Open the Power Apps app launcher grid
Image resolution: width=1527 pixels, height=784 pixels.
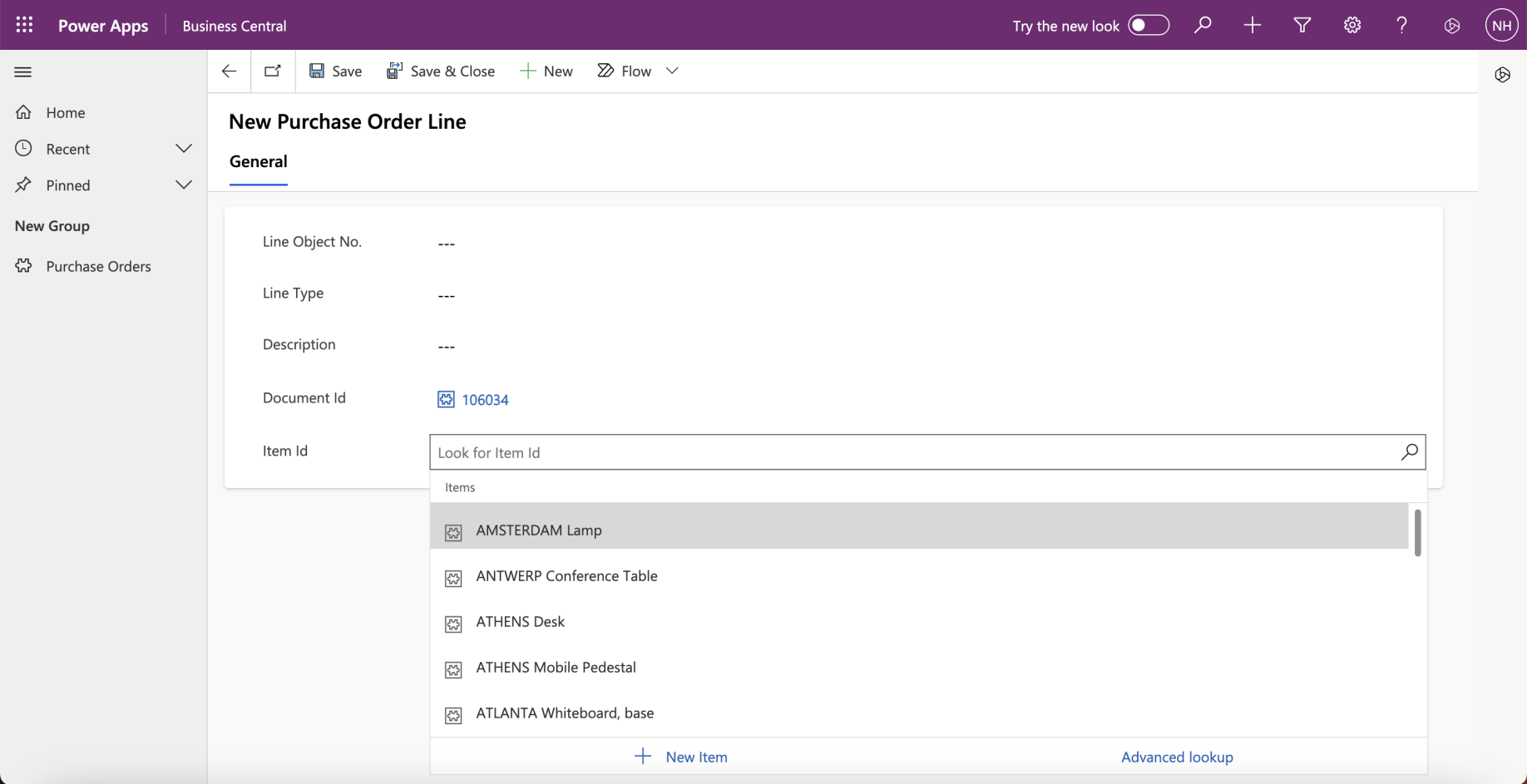coord(24,25)
